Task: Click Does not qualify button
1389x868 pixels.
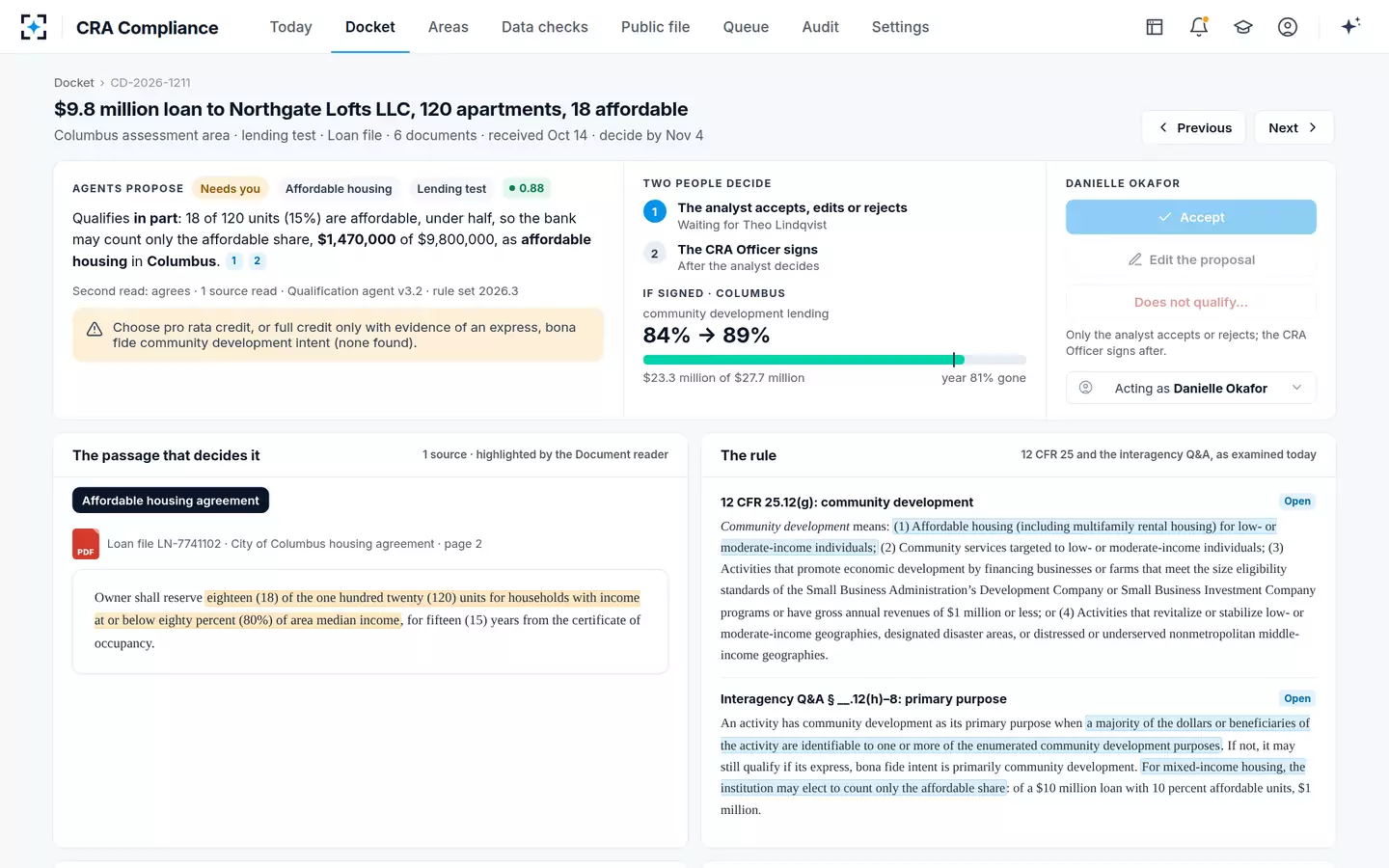Action: (1191, 302)
